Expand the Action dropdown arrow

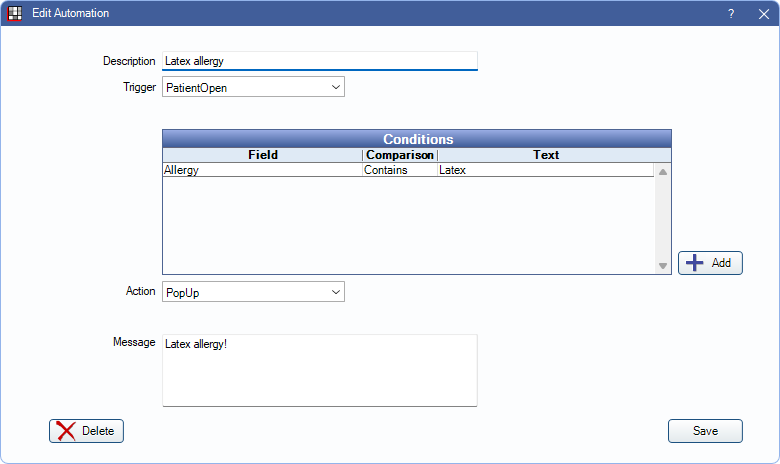pos(335,292)
